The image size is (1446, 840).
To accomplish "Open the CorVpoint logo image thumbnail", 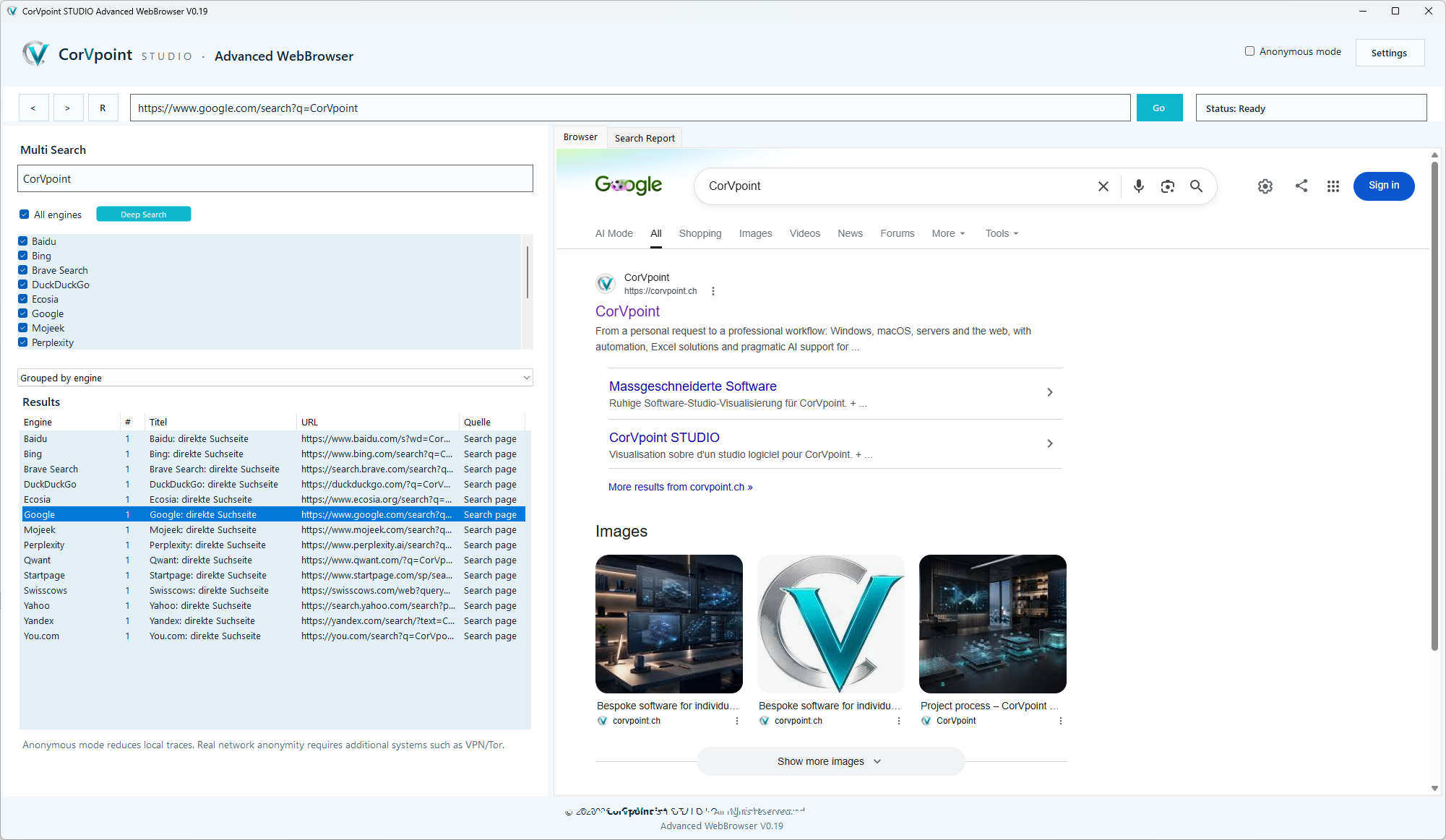I will (830, 624).
